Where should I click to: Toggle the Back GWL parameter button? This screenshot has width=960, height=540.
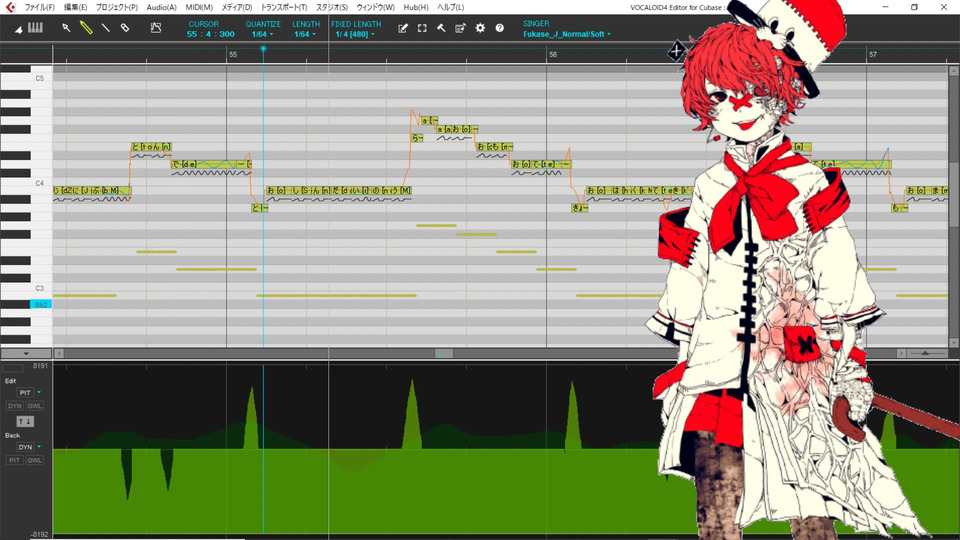pyautogui.click(x=34, y=460)
